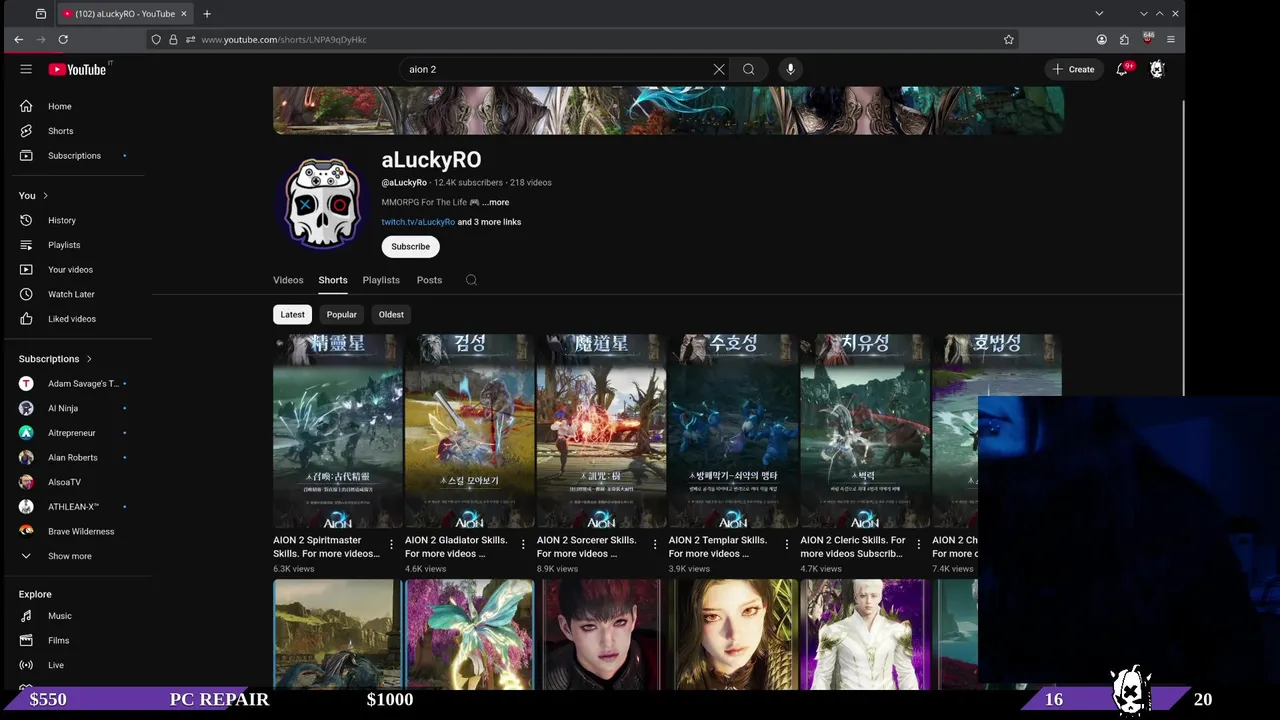
Task: Switch to the Videos tab
Action: [x=288, y=280]
